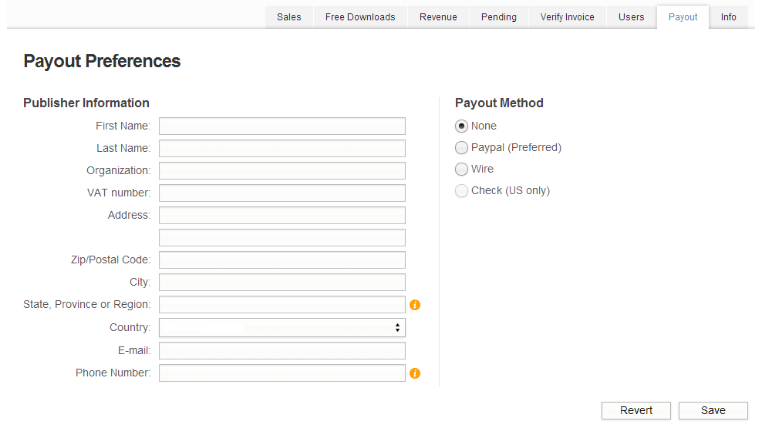Open the Info tab

tap(729, 17)
